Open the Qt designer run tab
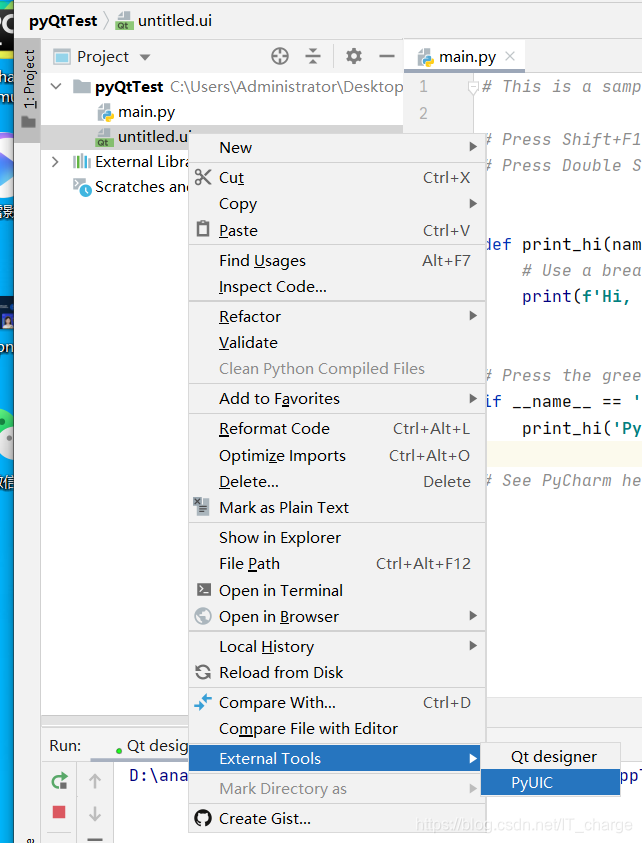642x843 pixels. click(x=156, y=746)
